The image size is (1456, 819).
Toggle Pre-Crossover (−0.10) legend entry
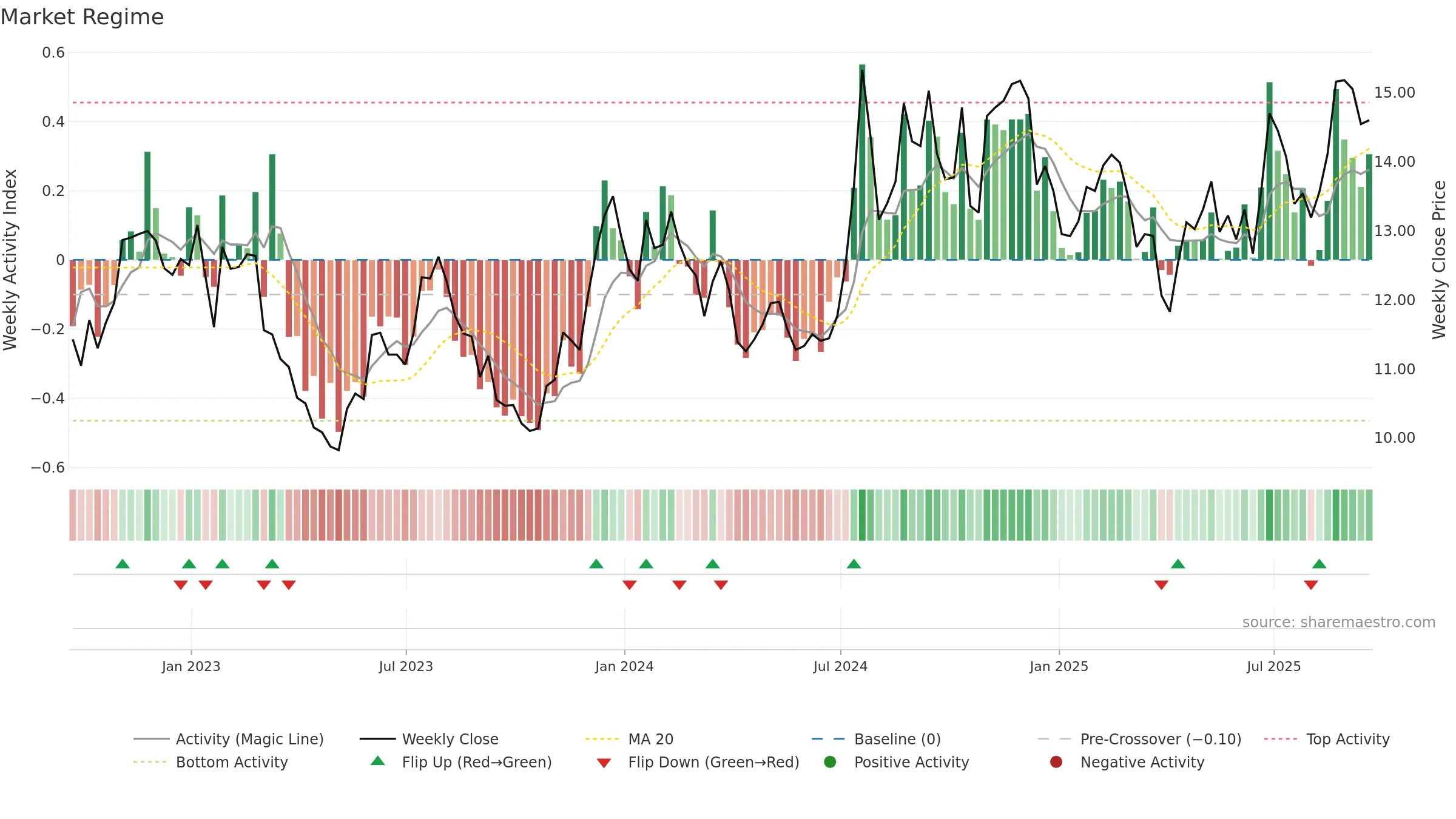pyautogui.click(x=1139, y=739)
